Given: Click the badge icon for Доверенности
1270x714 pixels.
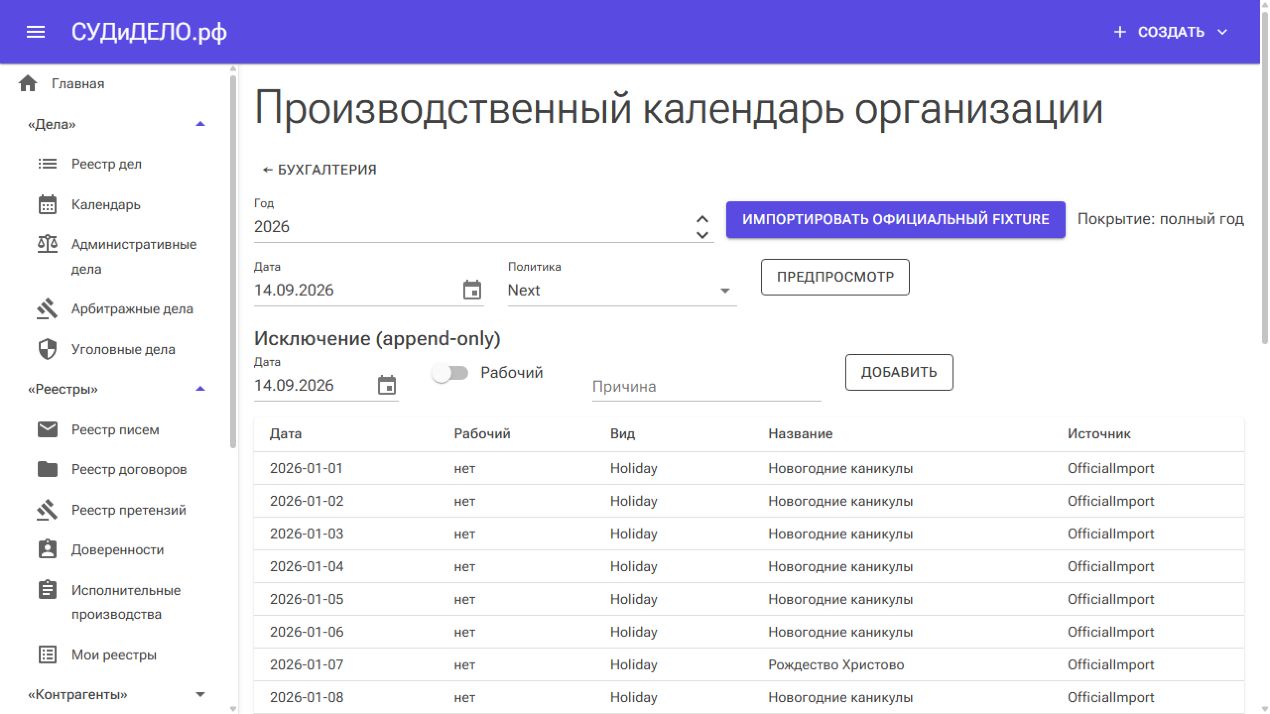Looking at the screenshot, I should pos(47,549).
